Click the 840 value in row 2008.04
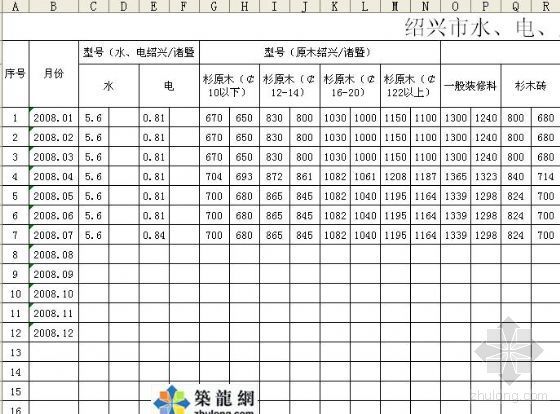Screen dimensions: 560x414 click(516, 176)
